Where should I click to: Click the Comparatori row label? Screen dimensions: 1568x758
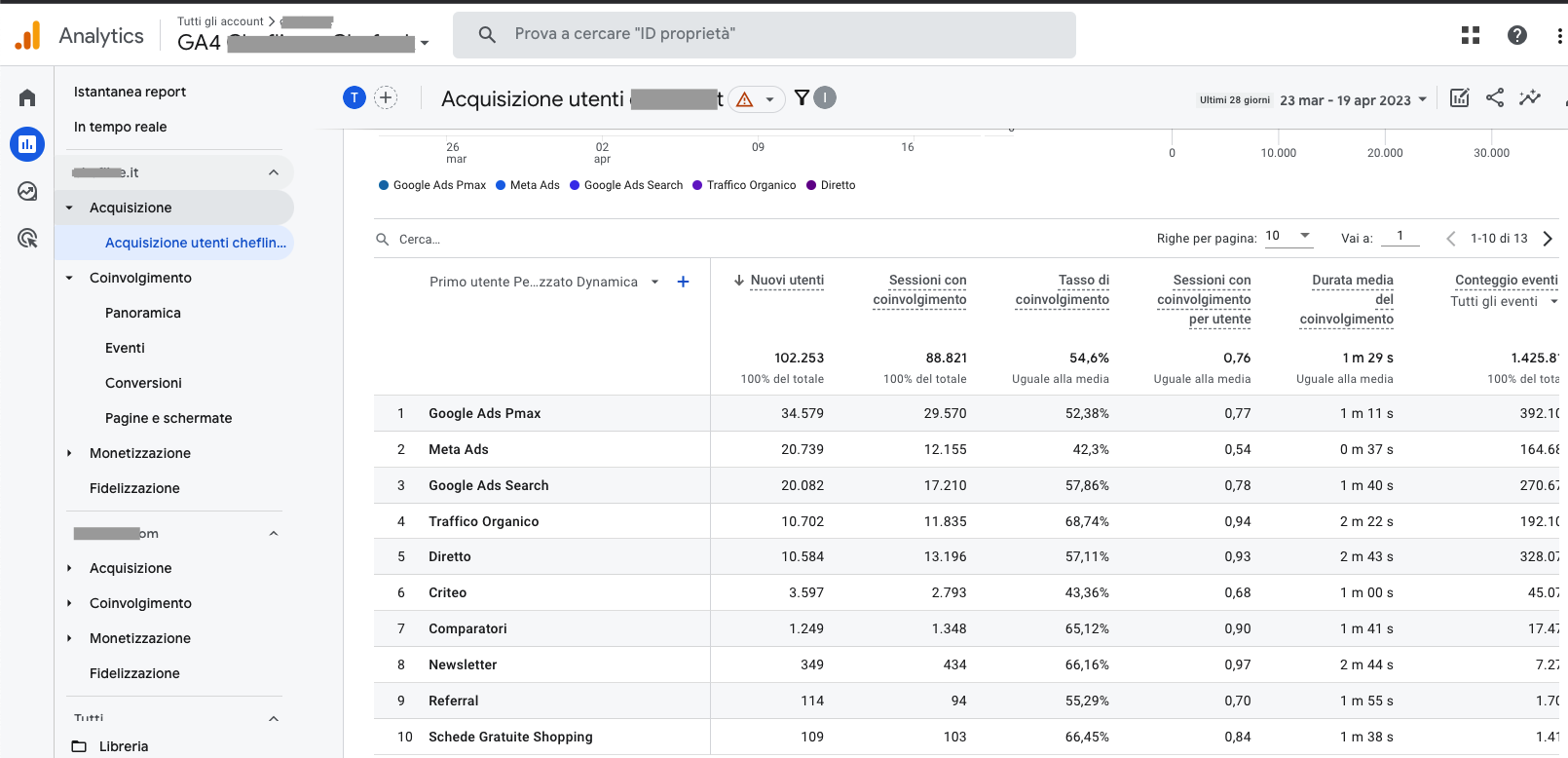click(x=467, y=628)
